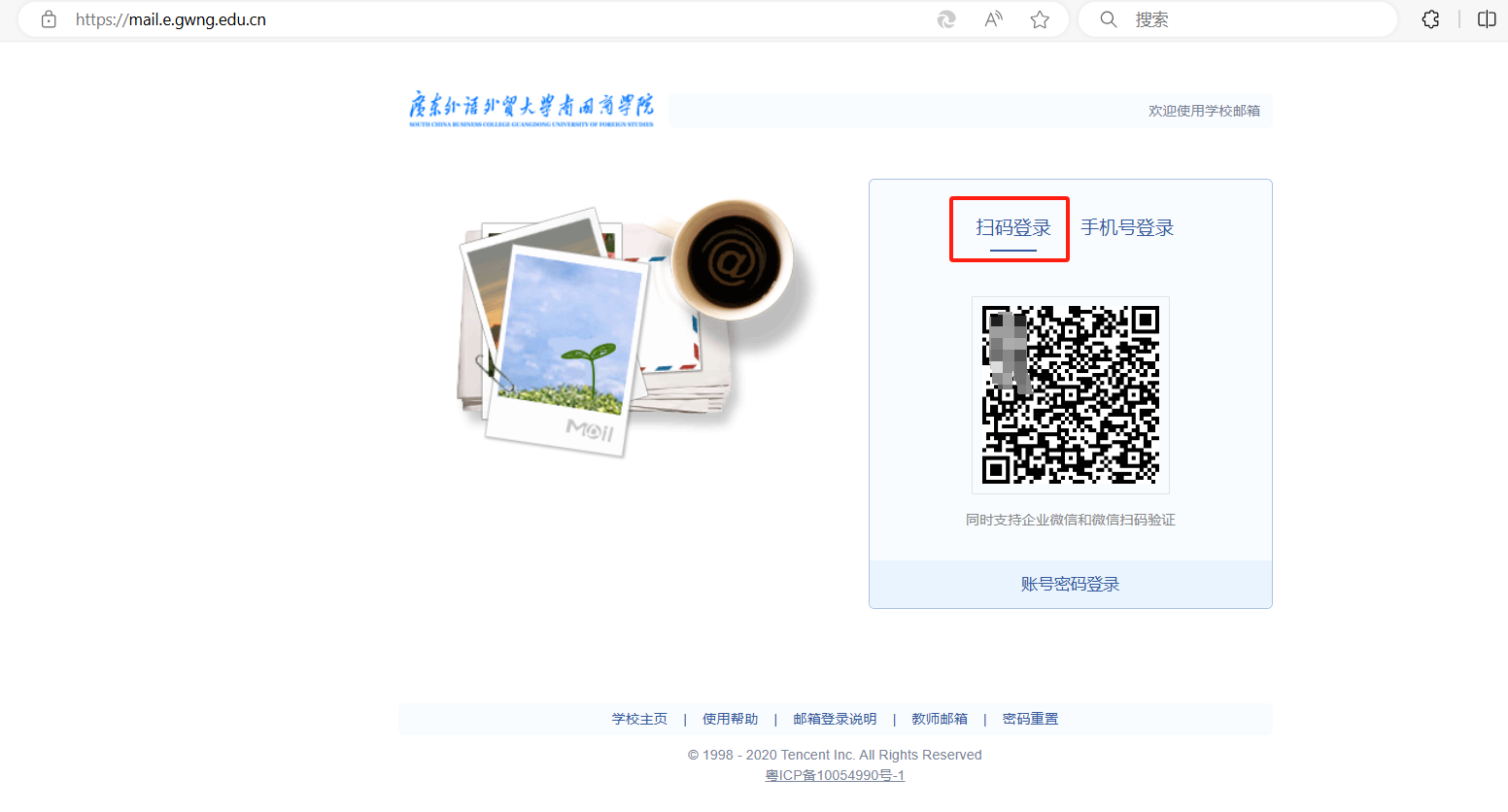Switch to 扫码登录 tab
The height and width of the screenshot is (812, 1508).
click(1013, 227)
